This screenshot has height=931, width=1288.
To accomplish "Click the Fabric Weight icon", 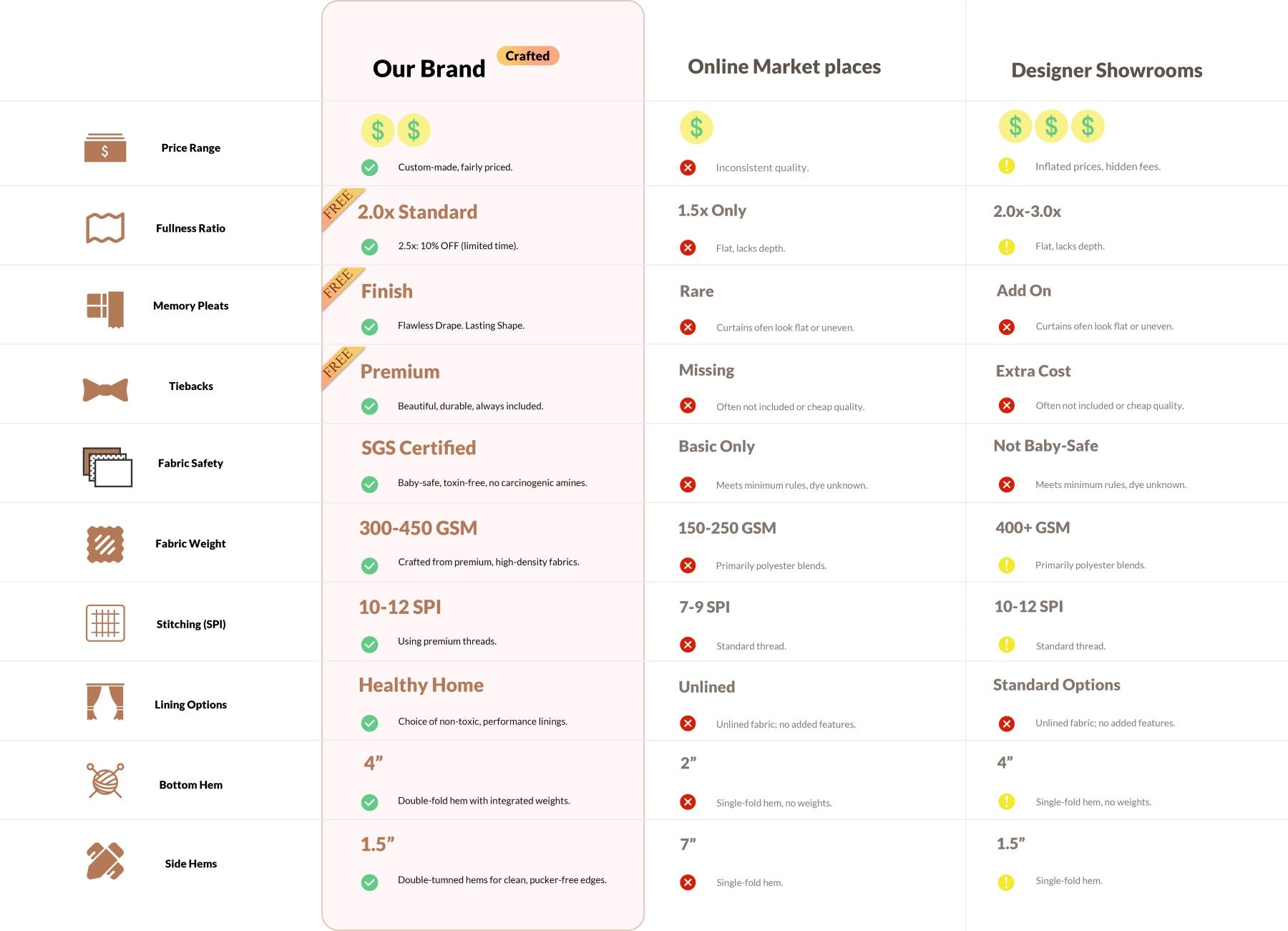I will click(x=105, y=544).
